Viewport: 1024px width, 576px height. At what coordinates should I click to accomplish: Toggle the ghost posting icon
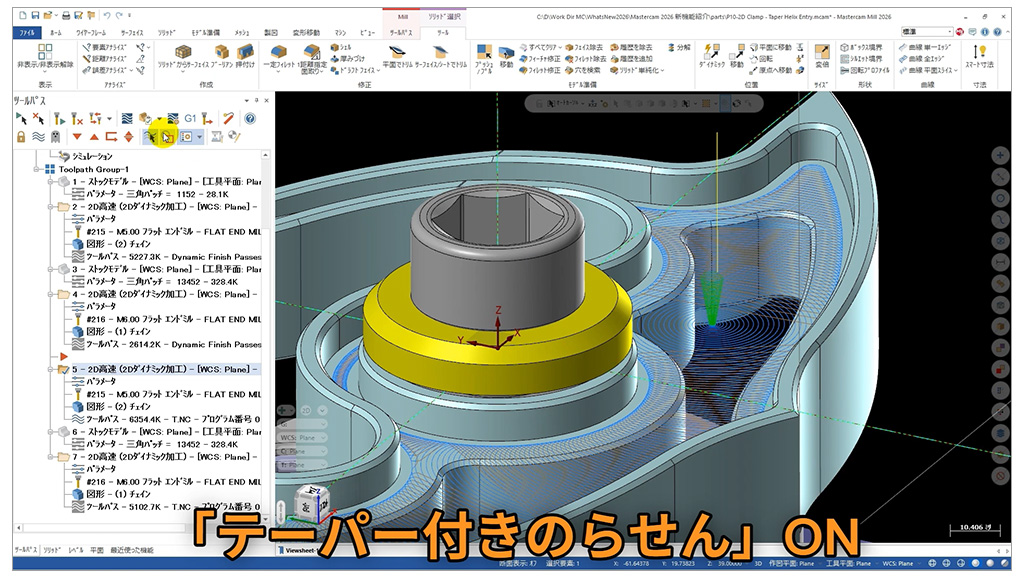pyautogui.click(x=56, y=136)
